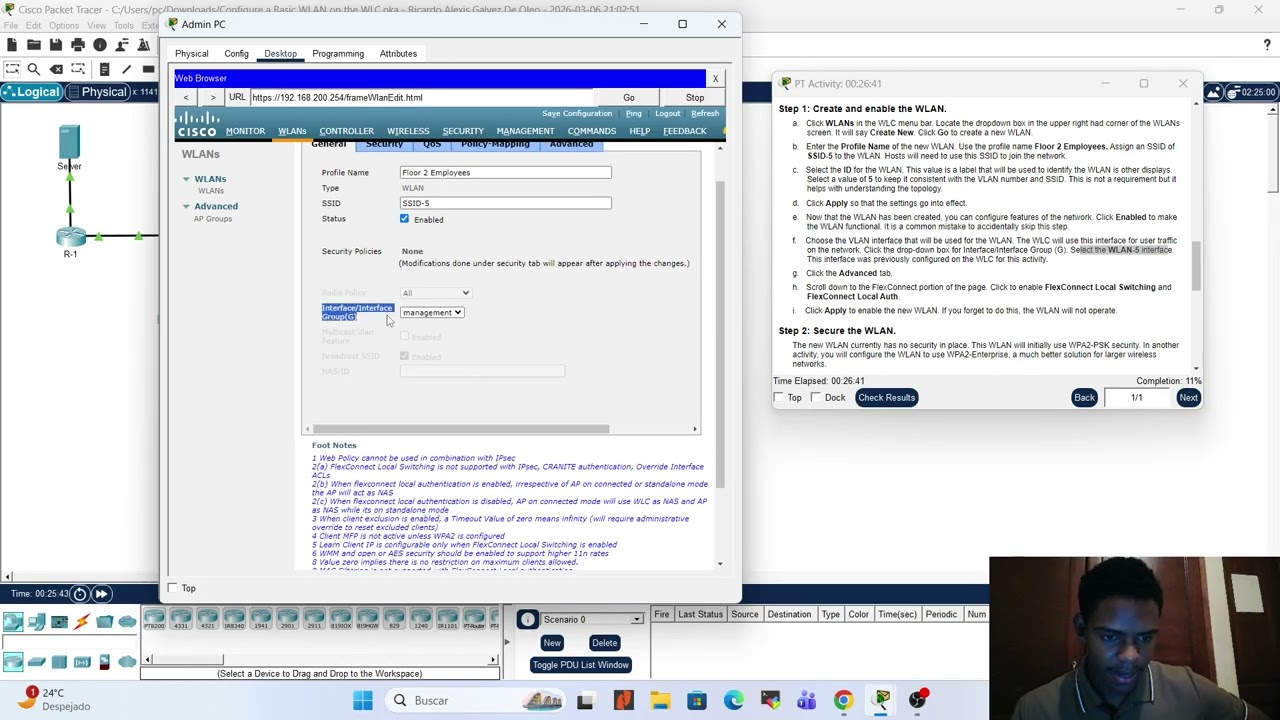Open Microsoft Edge from the taskbar
Screen dimensions: 1280x720
click(x=734, y=700)
